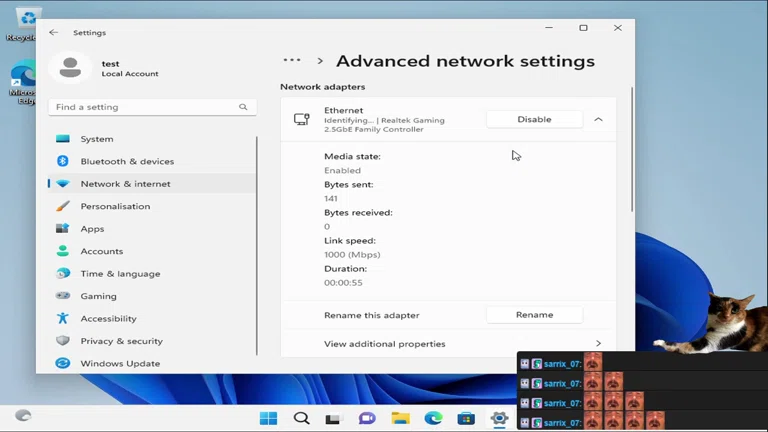Open Bluetooth & devices settings
This screenshot has width=768, height=432.
point(127,161)
